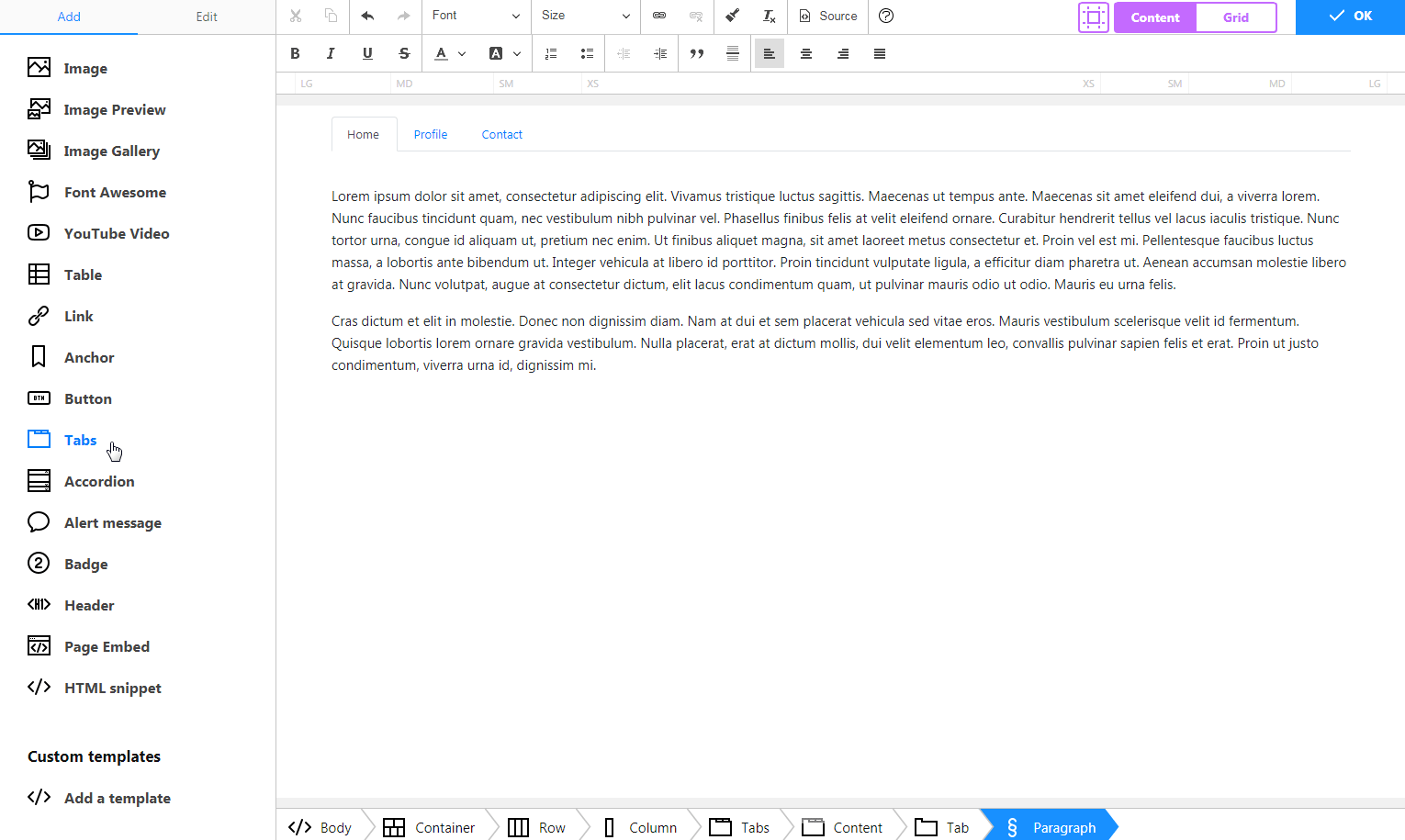The image size is (1405, 840).
Task: Add an Alert message element
Action: [x=95, y=522]
